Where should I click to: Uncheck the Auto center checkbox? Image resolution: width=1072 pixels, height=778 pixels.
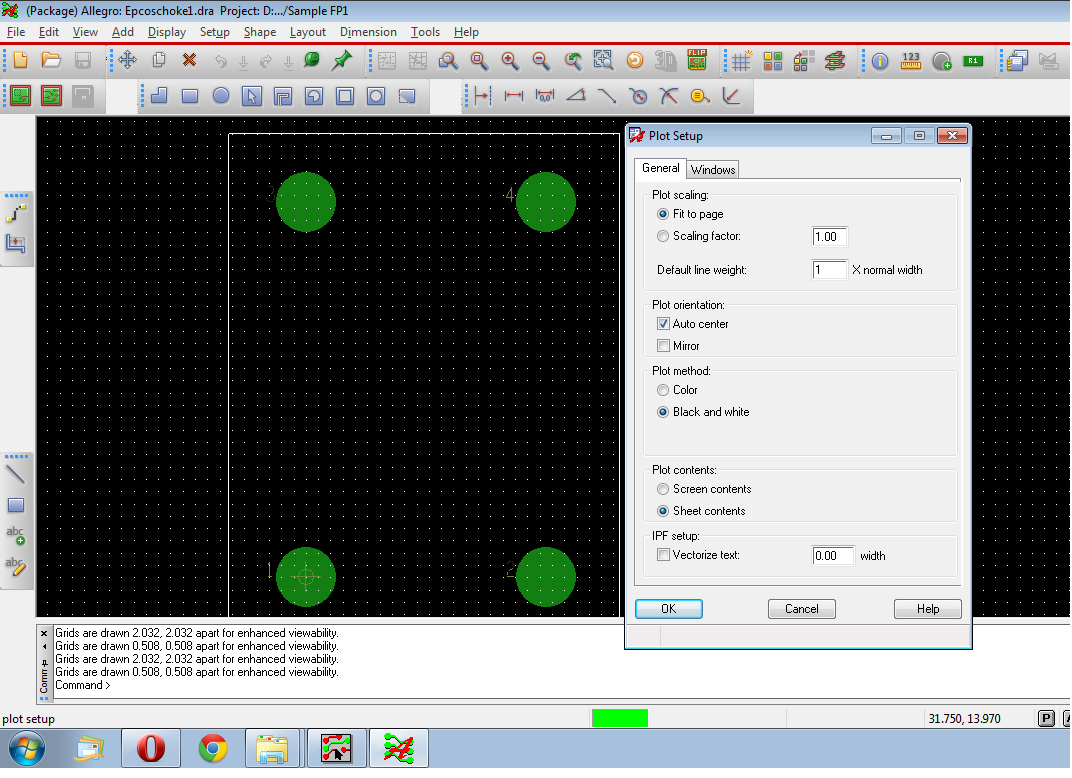point(663,323)
